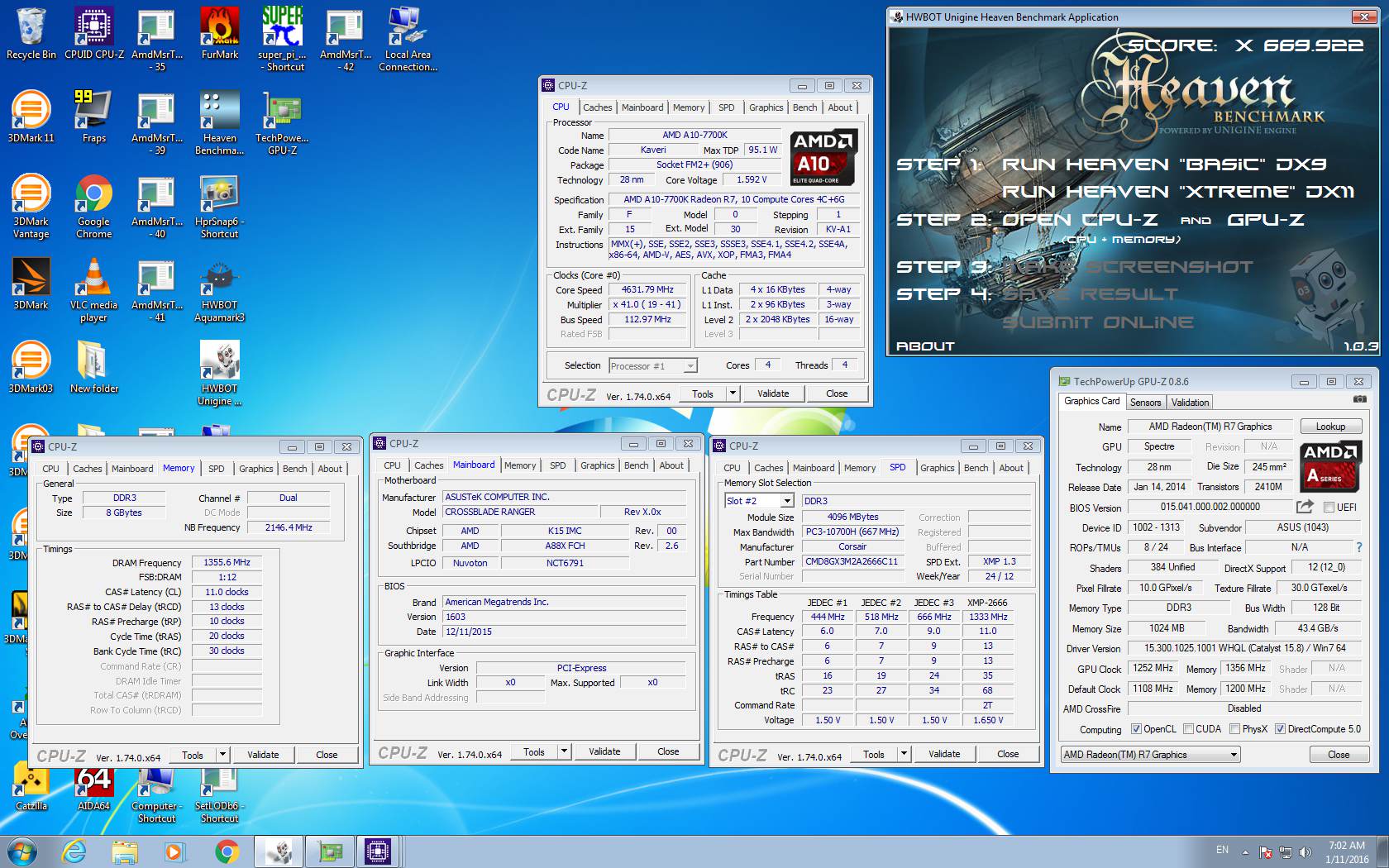Open TechPowerUp GPU-Z desktop icon
This screenshot has height=868, width=1389.
click(282, 122)
